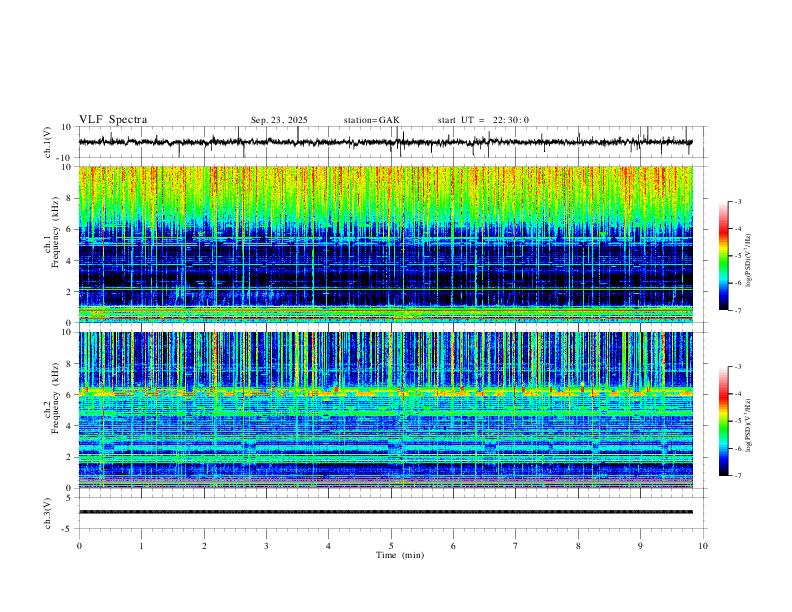Click the ch.1 log(PSD) color bar title
The height and width of the screenshot is (612, 792).
(749, 261)
